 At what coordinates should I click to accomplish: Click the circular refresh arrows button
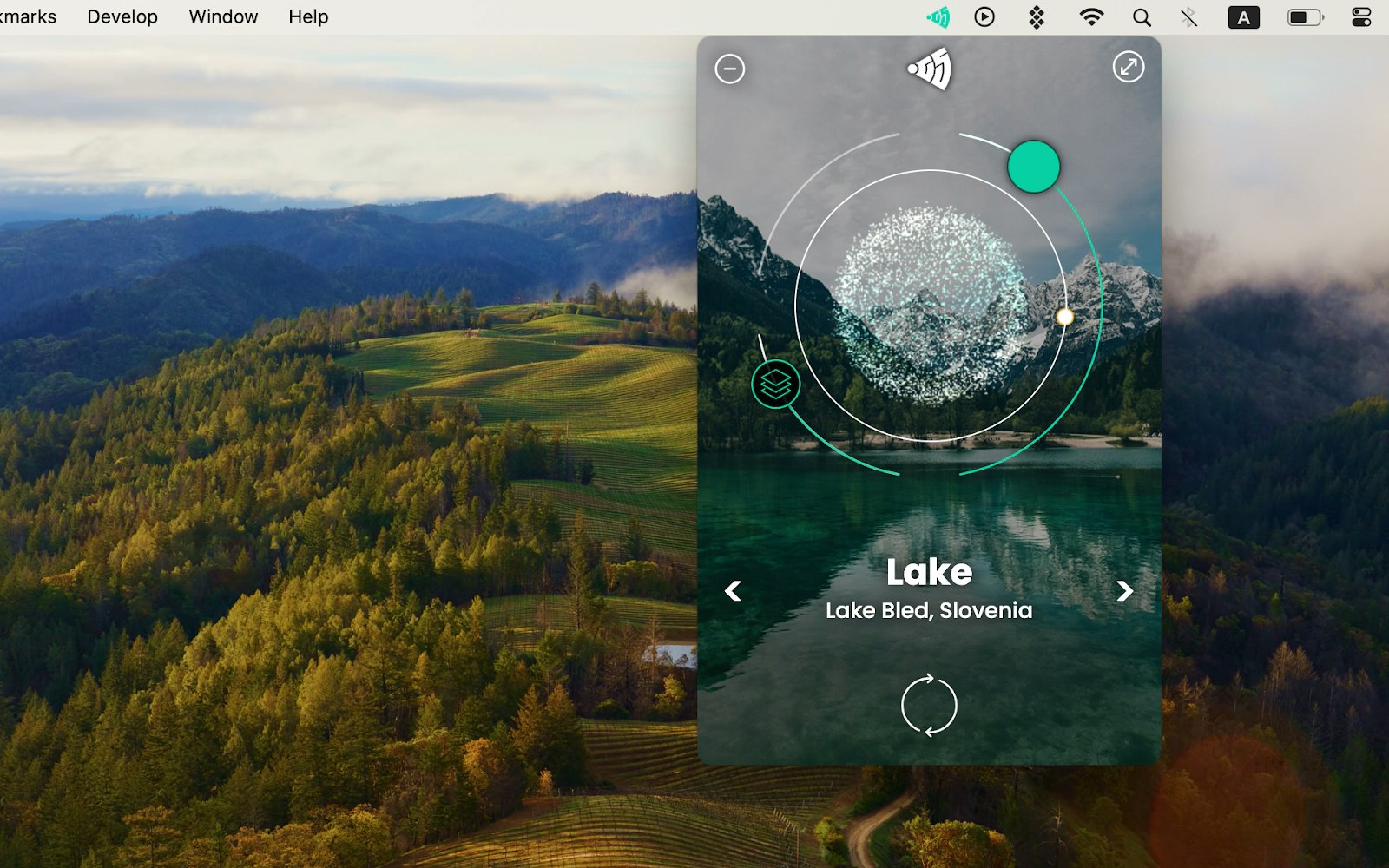click(x=929, y=705)
